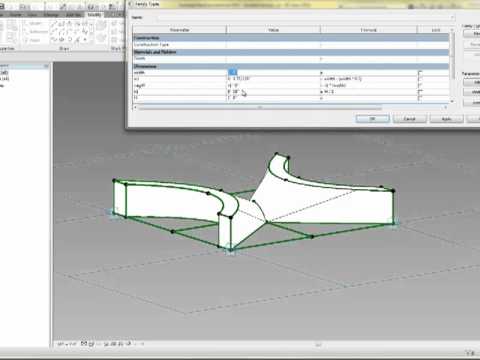Screen dimensions: 480x360
Task: Click the Draw panel title label
Action: [x=64, y=49]
